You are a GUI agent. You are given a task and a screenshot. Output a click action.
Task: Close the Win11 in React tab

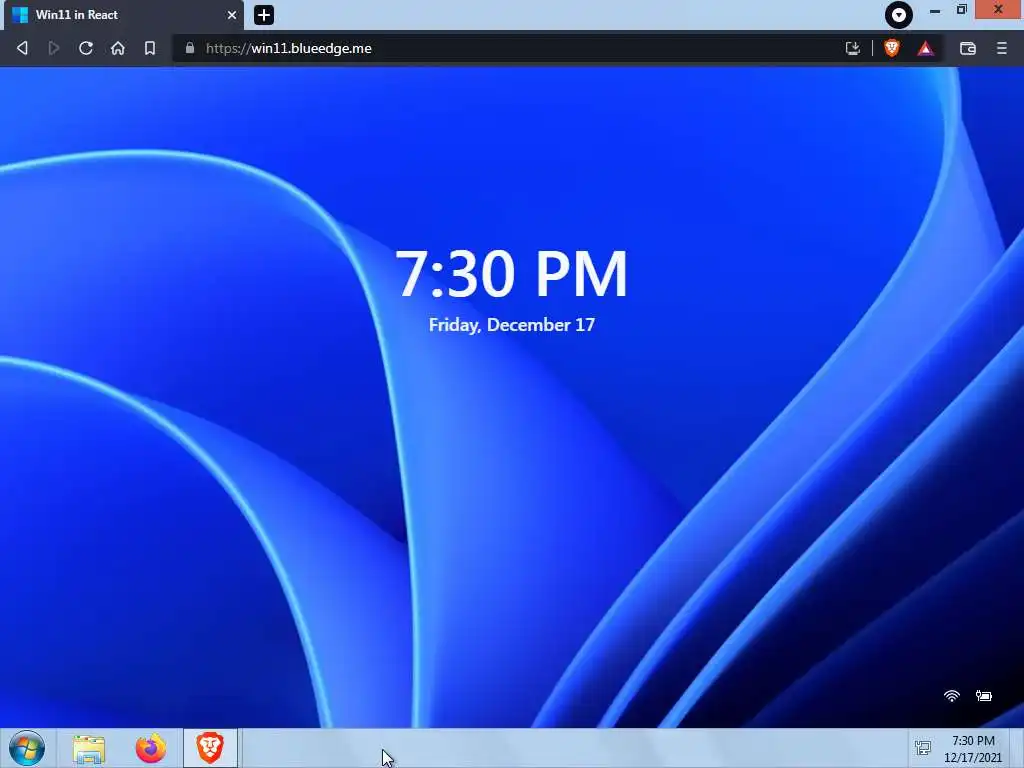tap(232, 15)
